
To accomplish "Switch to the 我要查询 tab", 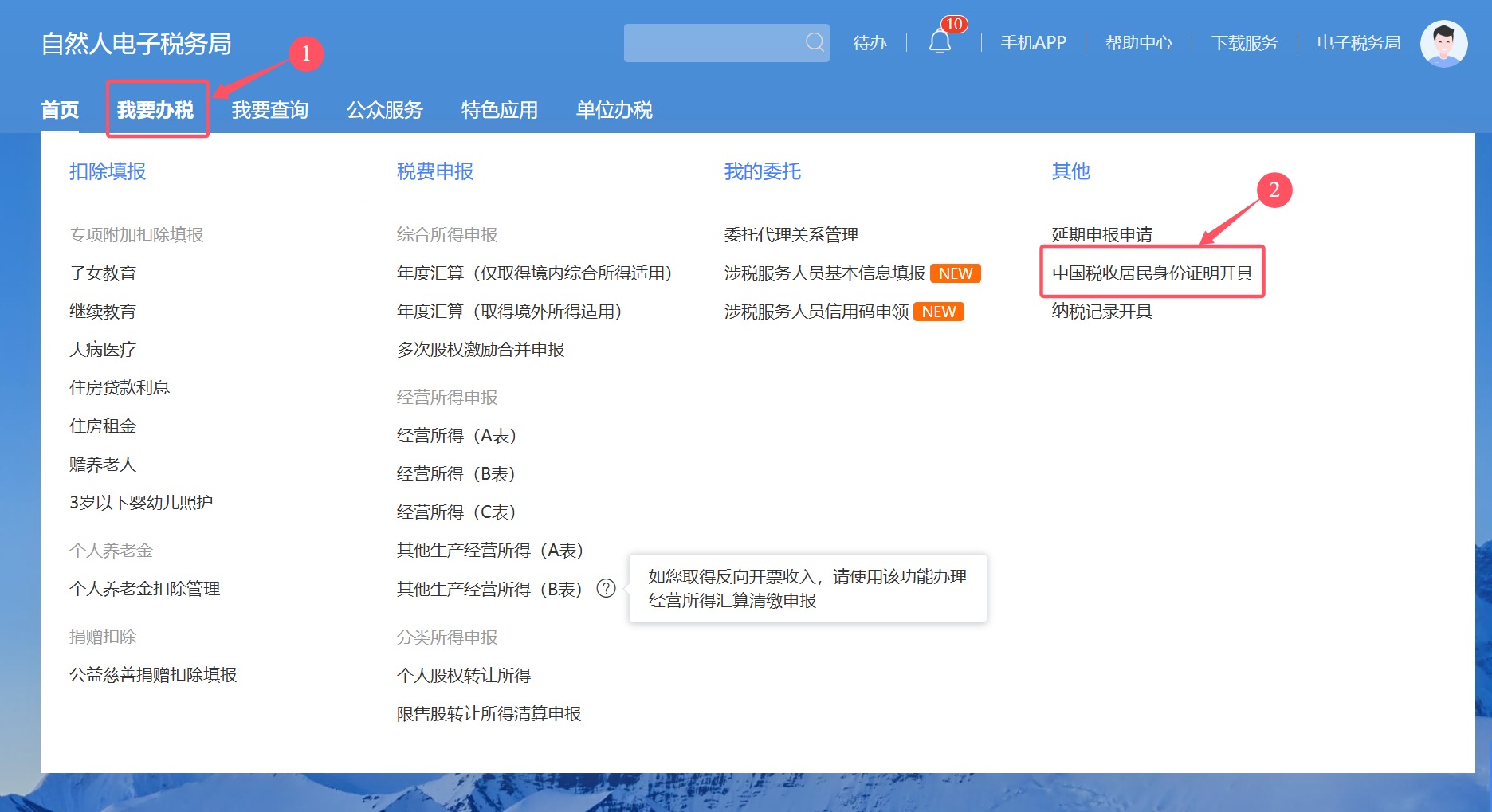I will pyautogui.click(x=269, y=110).
